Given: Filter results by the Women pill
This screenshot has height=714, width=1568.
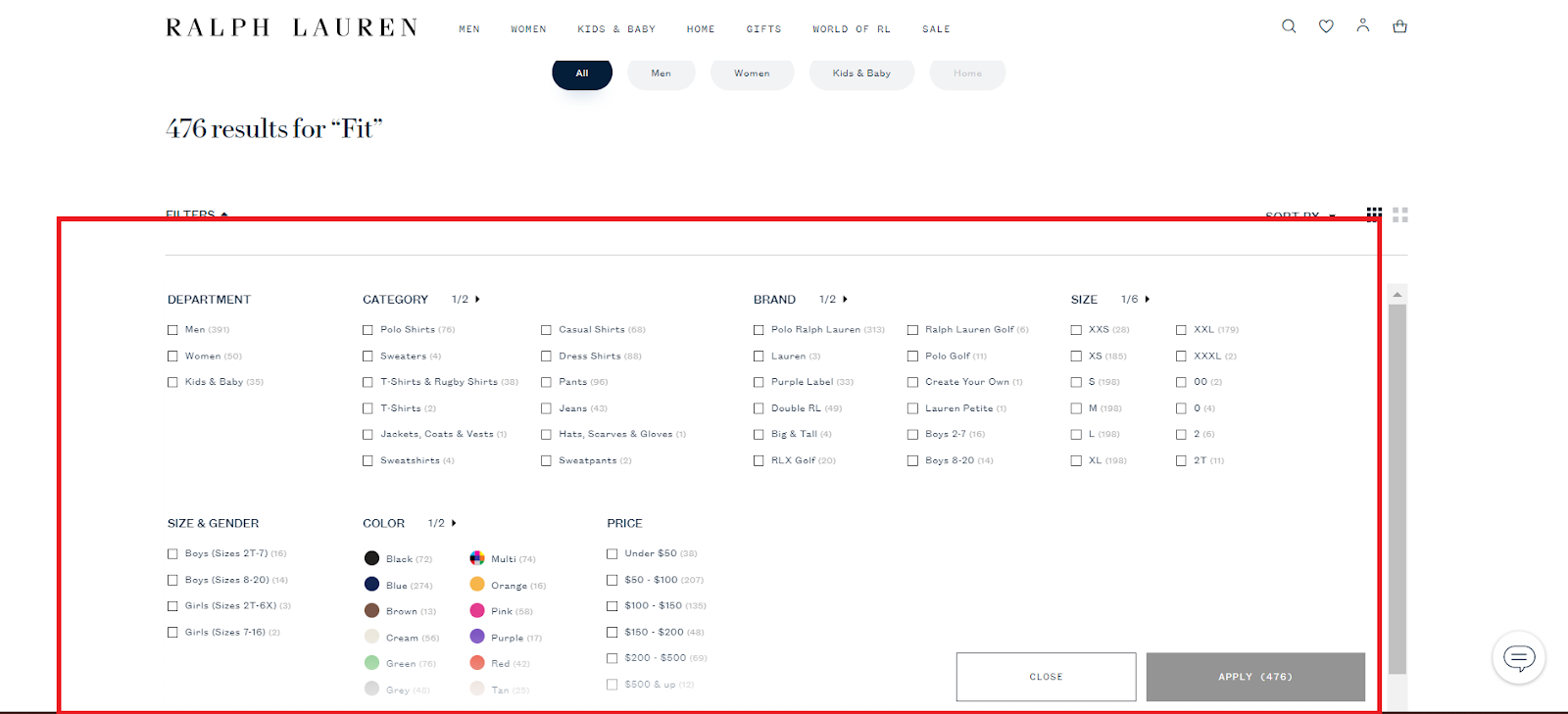Looking at the screenshot, I should point(752,73).
